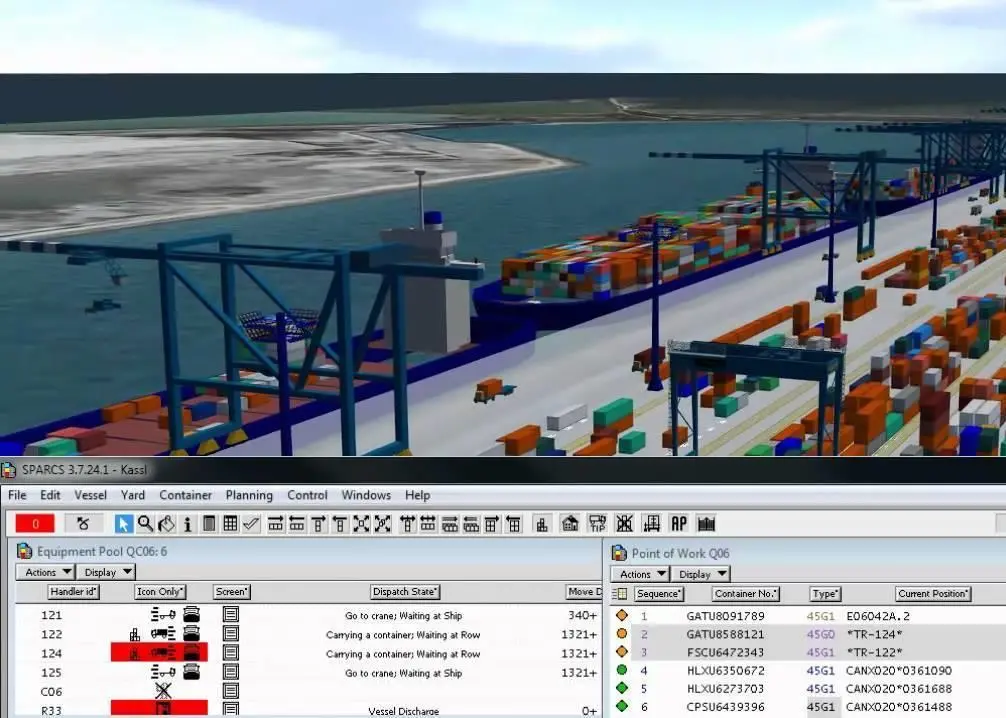Open Actions dropdown in Equipment Pool
Screen dimensions: 1006x718
[45, 572]
